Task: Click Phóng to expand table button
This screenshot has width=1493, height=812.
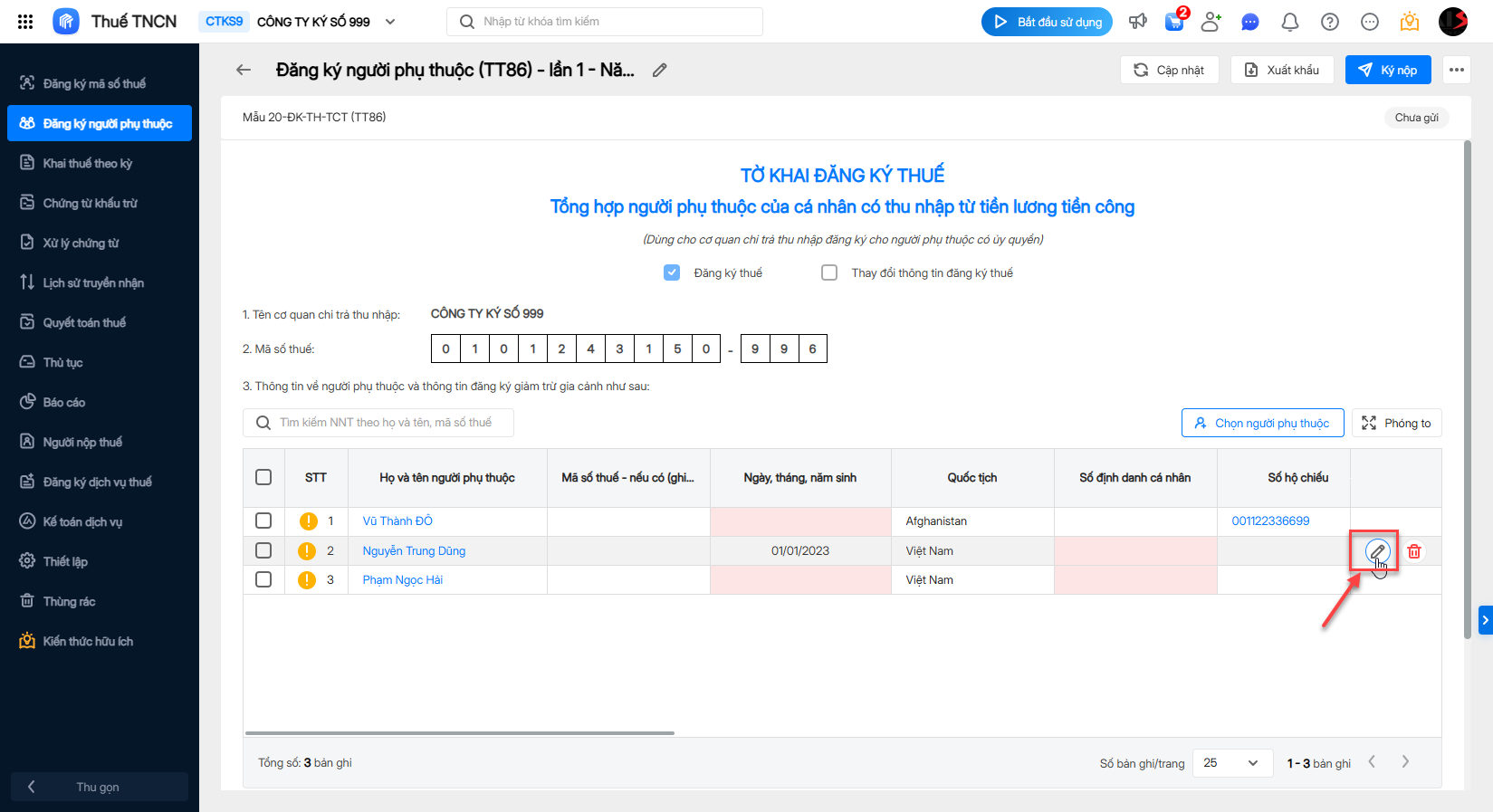Action: [1397, 423]
